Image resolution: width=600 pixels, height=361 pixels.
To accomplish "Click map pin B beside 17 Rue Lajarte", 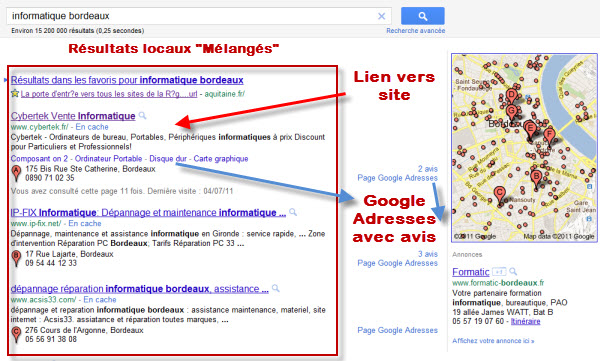I will click(x=16, y=258).
